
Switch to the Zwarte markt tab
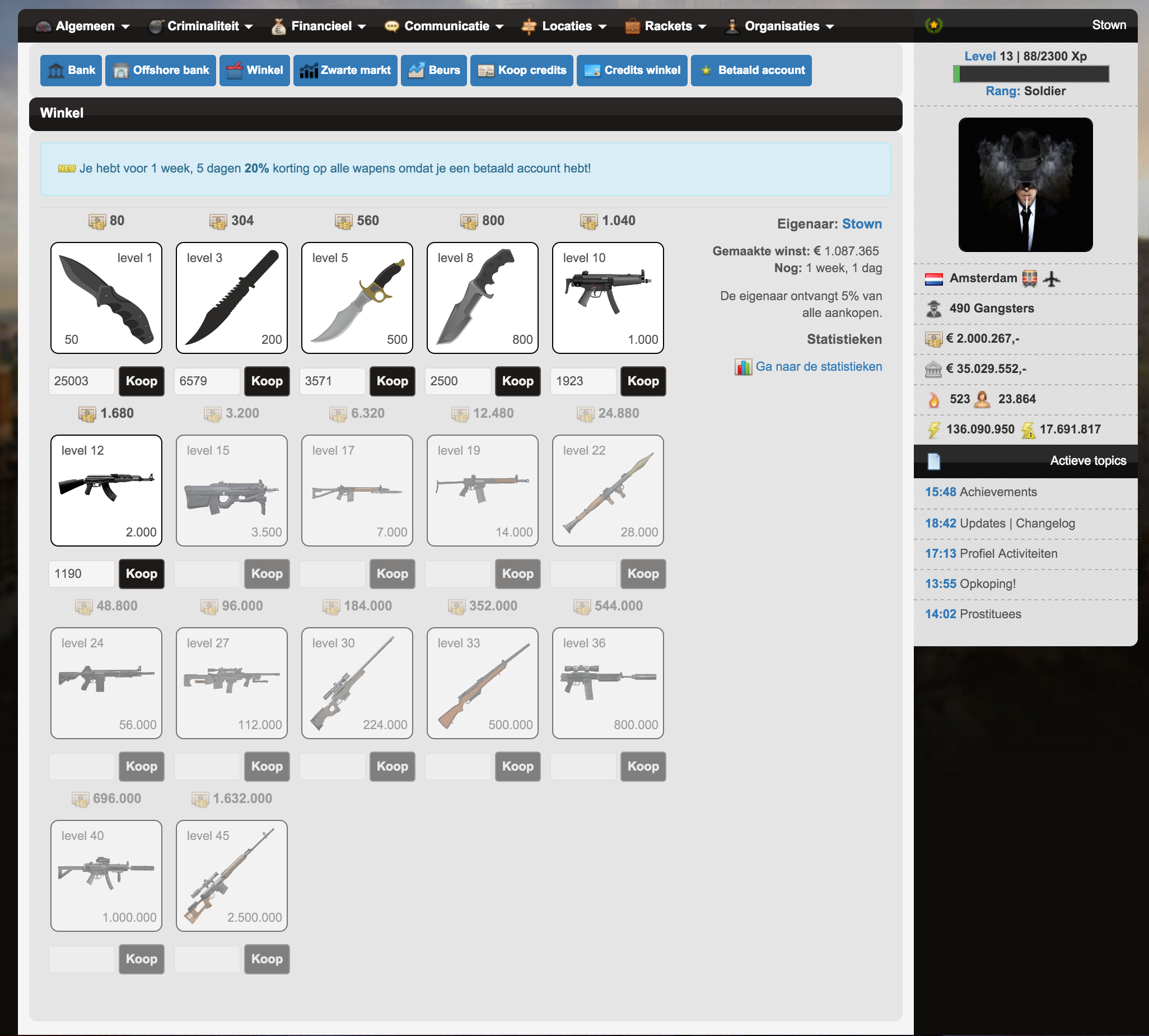coord(345,71)
